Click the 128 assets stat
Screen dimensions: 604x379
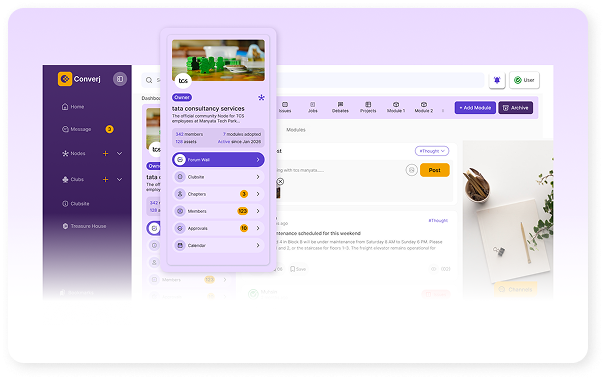pos(186,142)
